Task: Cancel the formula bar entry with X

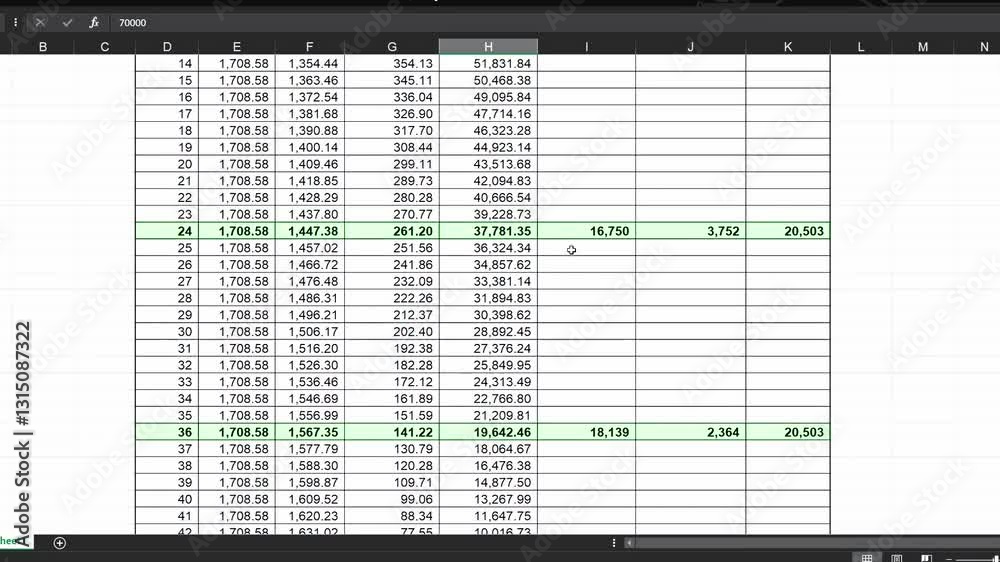Action: click(x=40, y=23)
